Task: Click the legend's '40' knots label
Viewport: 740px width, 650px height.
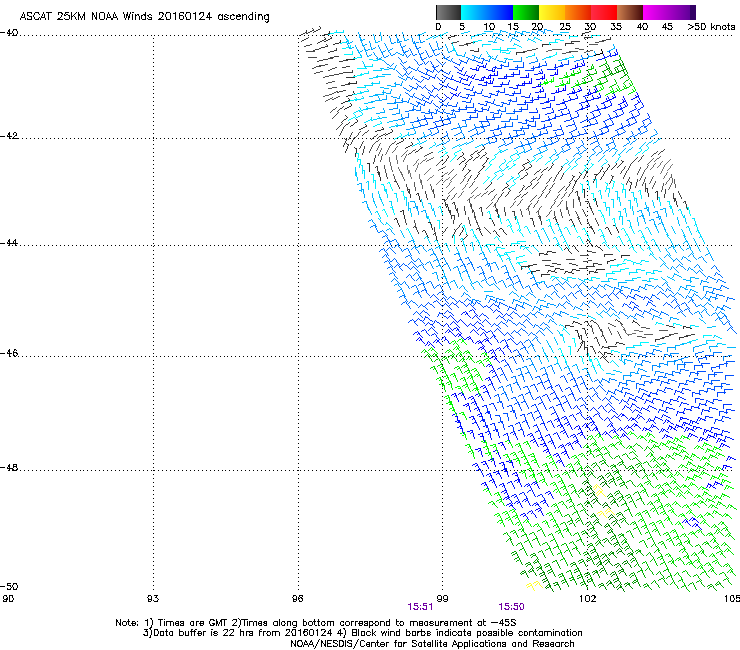Action: pos(642,27)
